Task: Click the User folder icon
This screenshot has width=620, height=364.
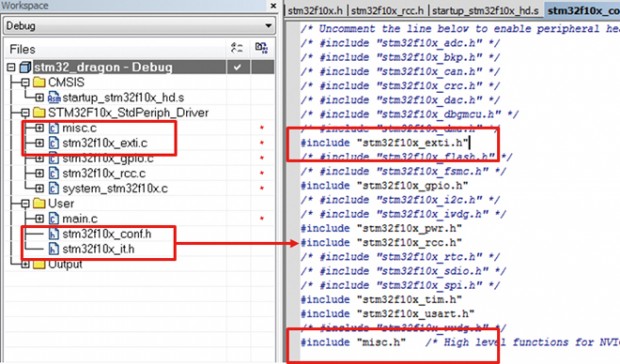Action: pyautogui.click(x=39, y=204)
